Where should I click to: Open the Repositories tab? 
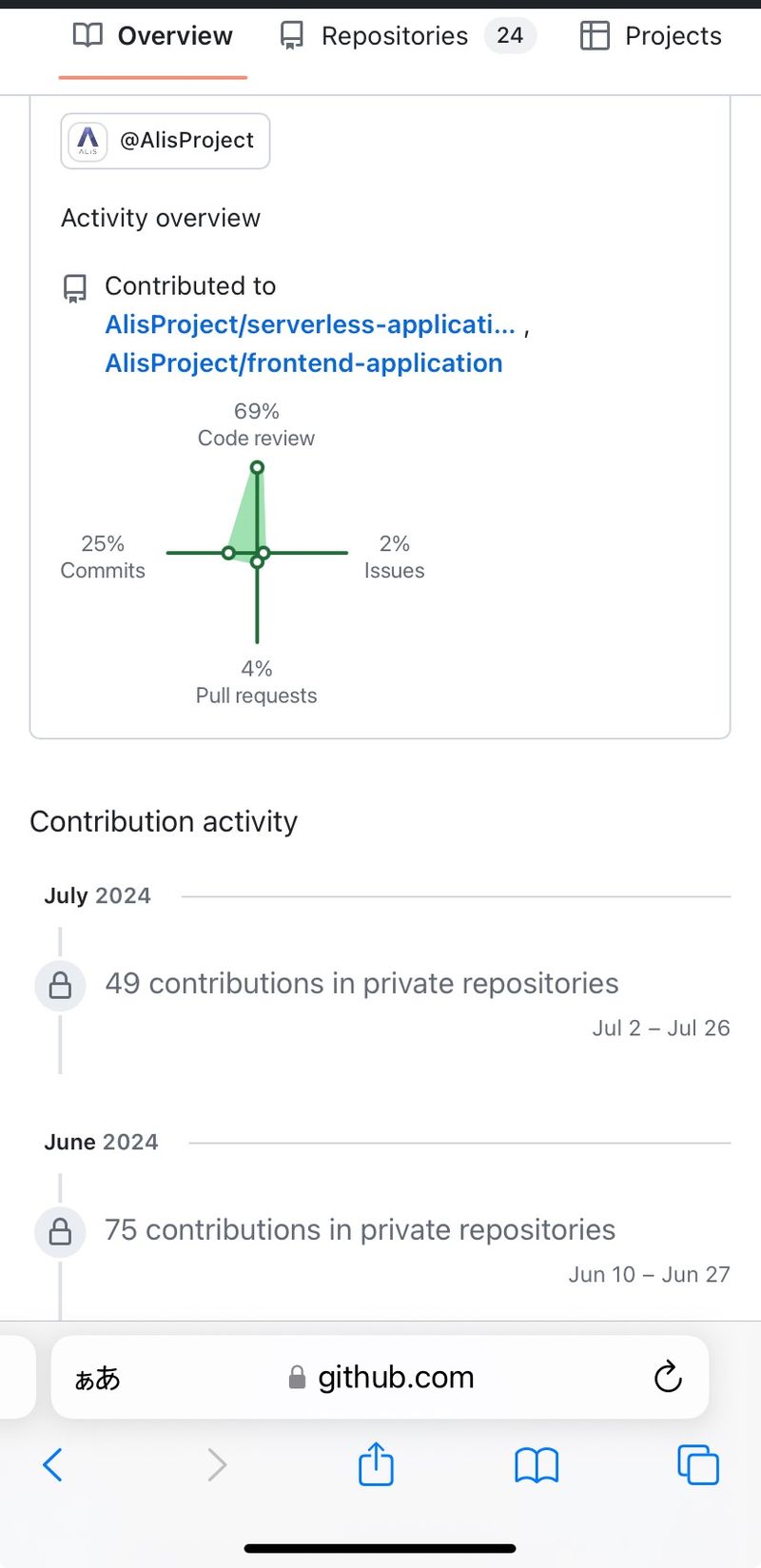click(394, 36)
